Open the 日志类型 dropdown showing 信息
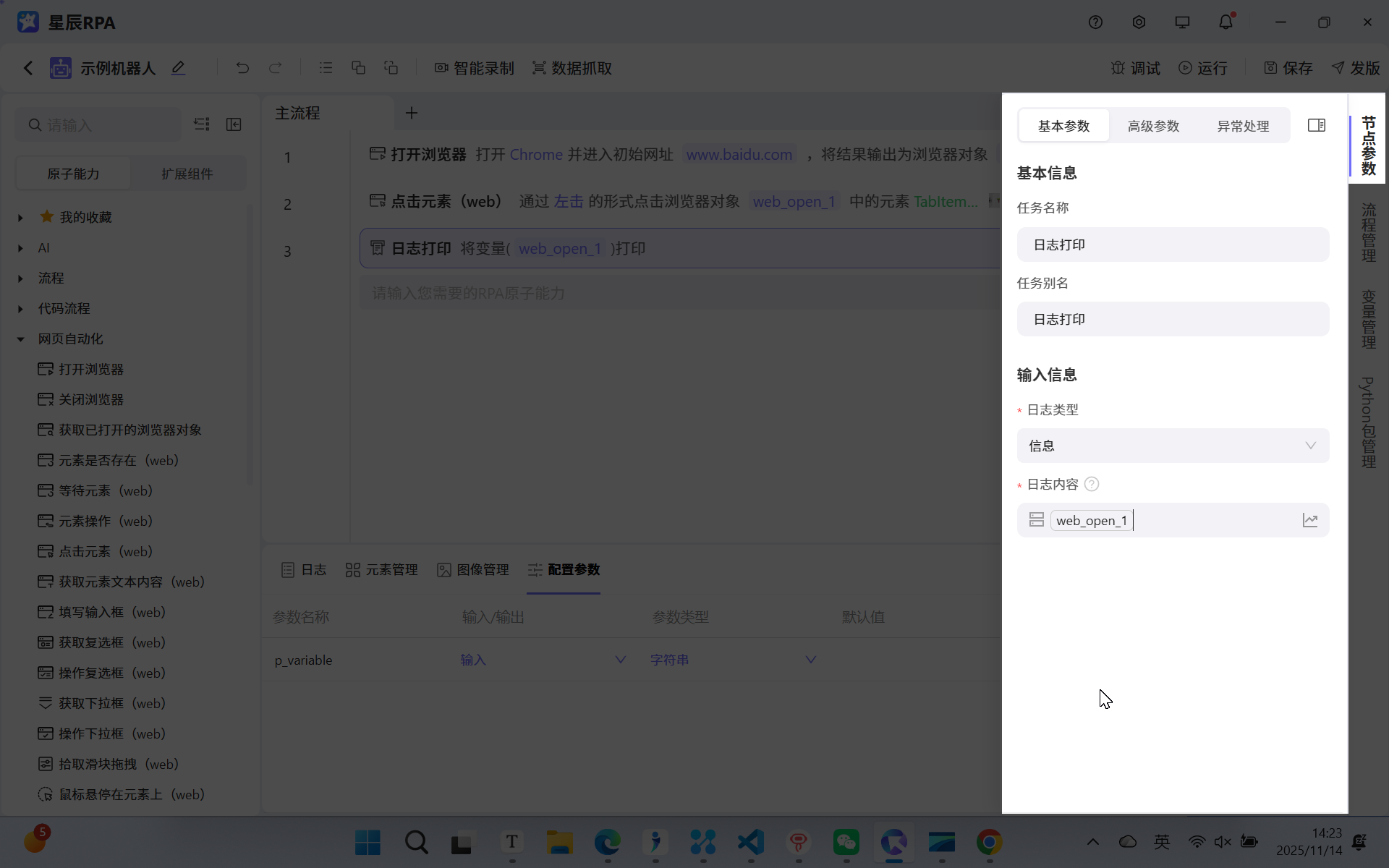The width and height of the screenshot is (1389, 868). (x=1172, y=446)
